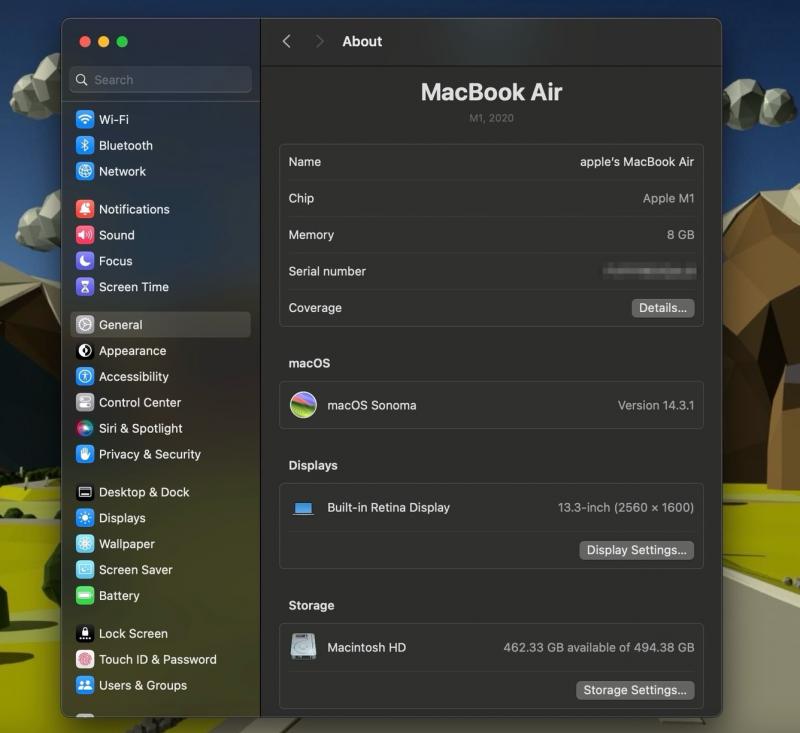The image size is (800, 733).
Task: Click the Macintosh HD drive icon
Action: [303, 647]
